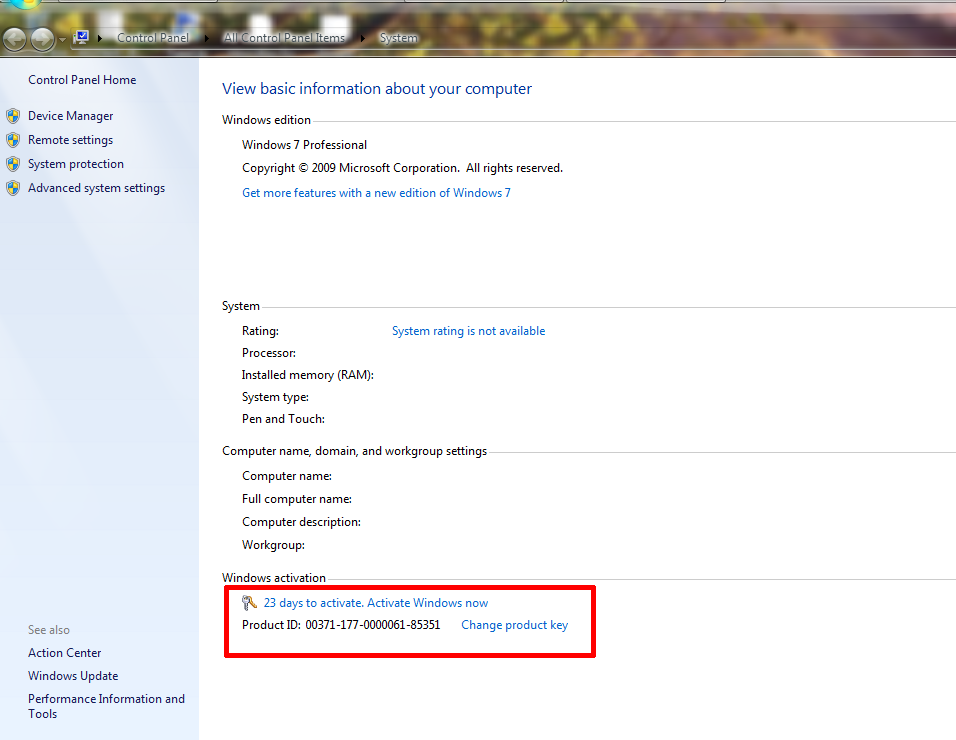This screenshot has width=956, height=740.
Task: Open Remote settings
Action: point(71,140)
